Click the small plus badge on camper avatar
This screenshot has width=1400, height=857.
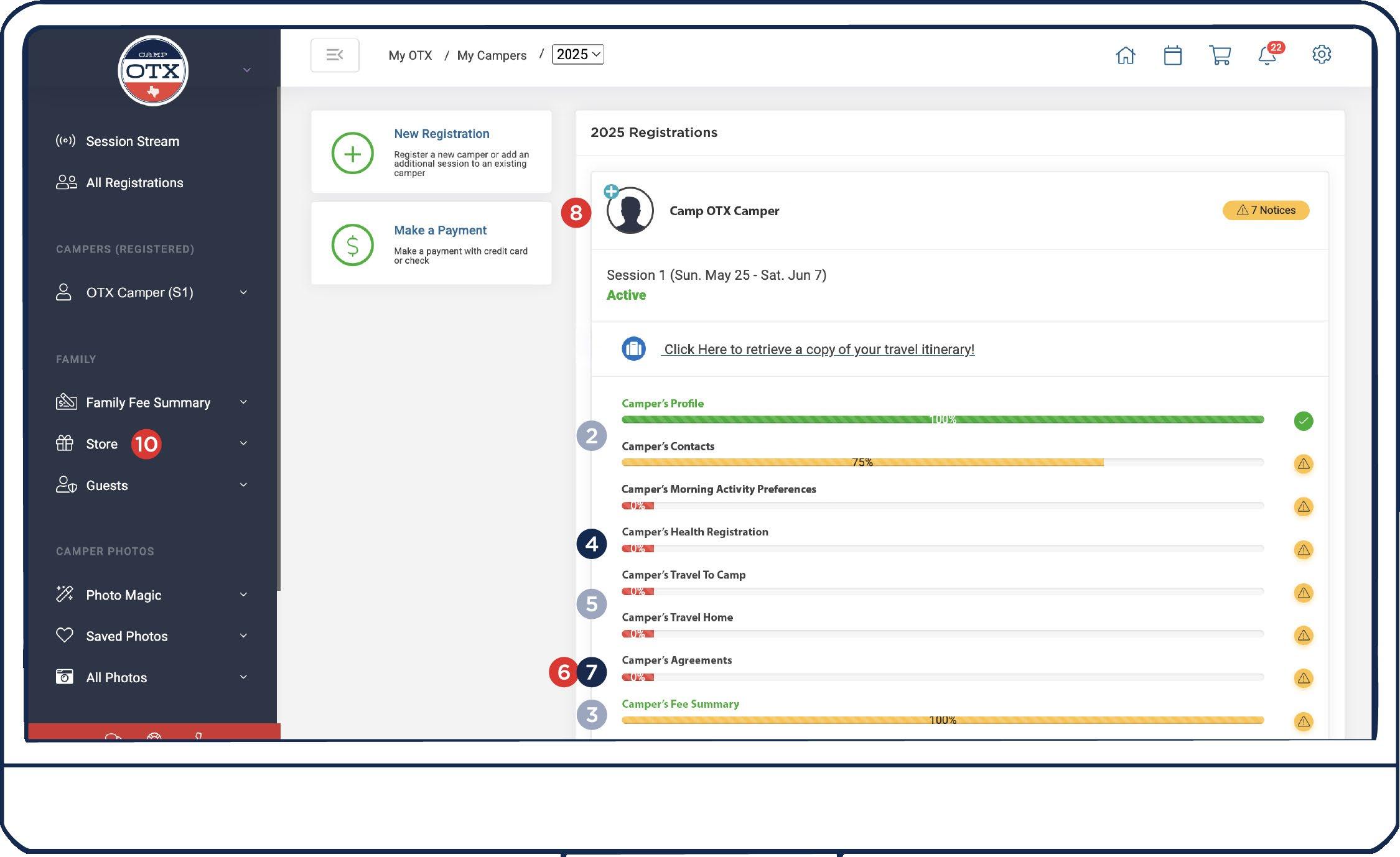(x=611, y=191)
